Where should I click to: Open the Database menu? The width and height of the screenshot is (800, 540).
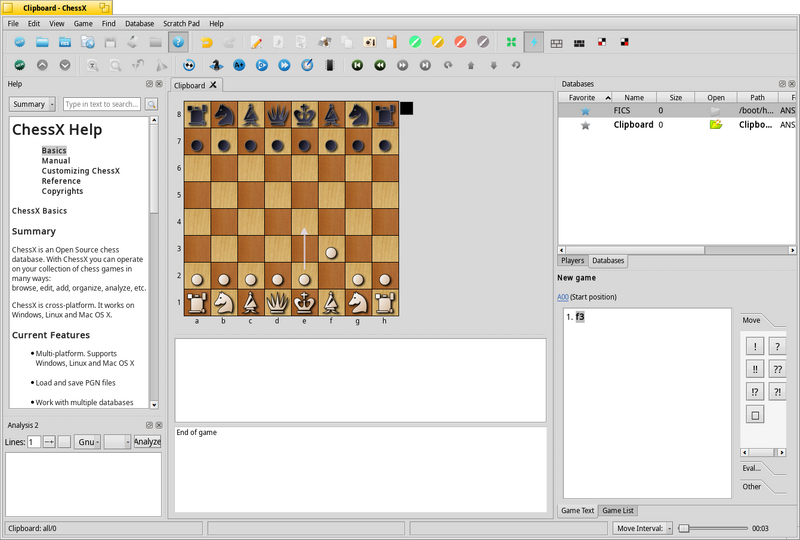[x=139, y=23]
